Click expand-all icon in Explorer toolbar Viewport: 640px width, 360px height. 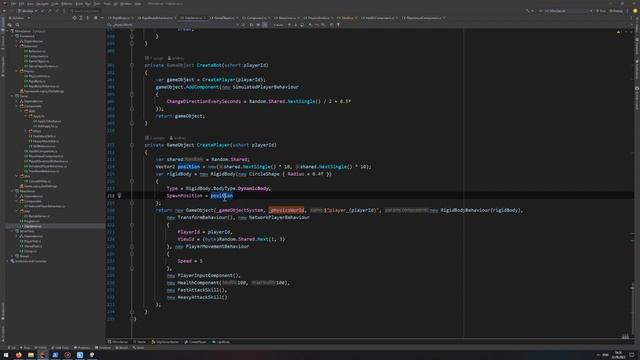pyautogui.click(x=81, y=18)
